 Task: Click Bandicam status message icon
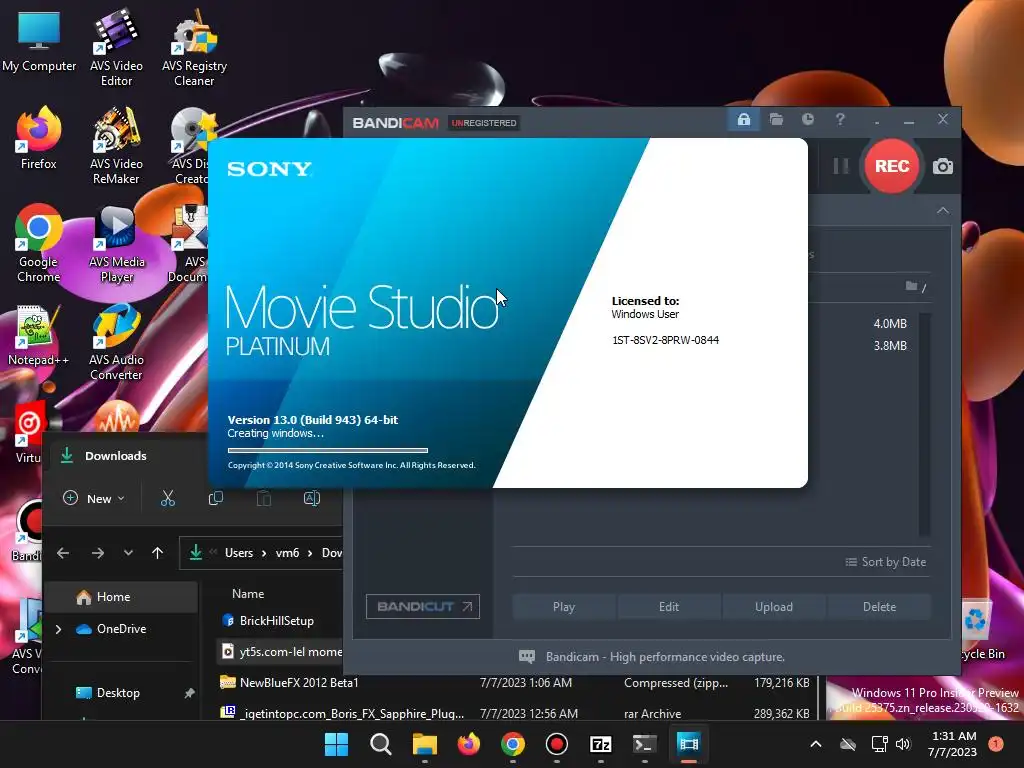click(526, 657)
